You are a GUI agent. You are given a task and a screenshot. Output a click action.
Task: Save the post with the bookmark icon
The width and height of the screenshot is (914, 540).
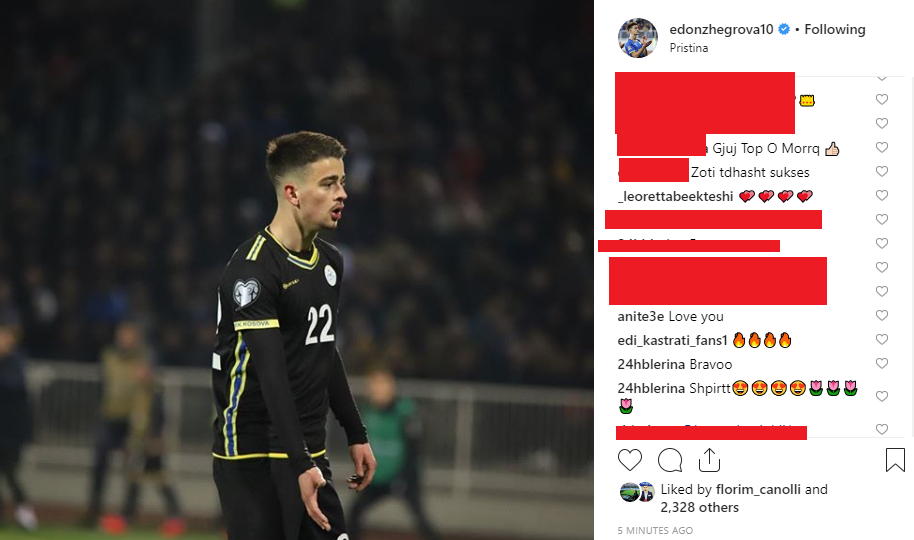tap(895, 460)
